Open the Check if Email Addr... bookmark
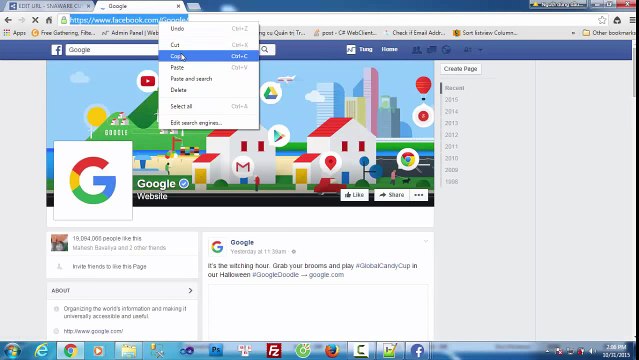This screenshot has width=639, height=360. [x=414, y=33]
